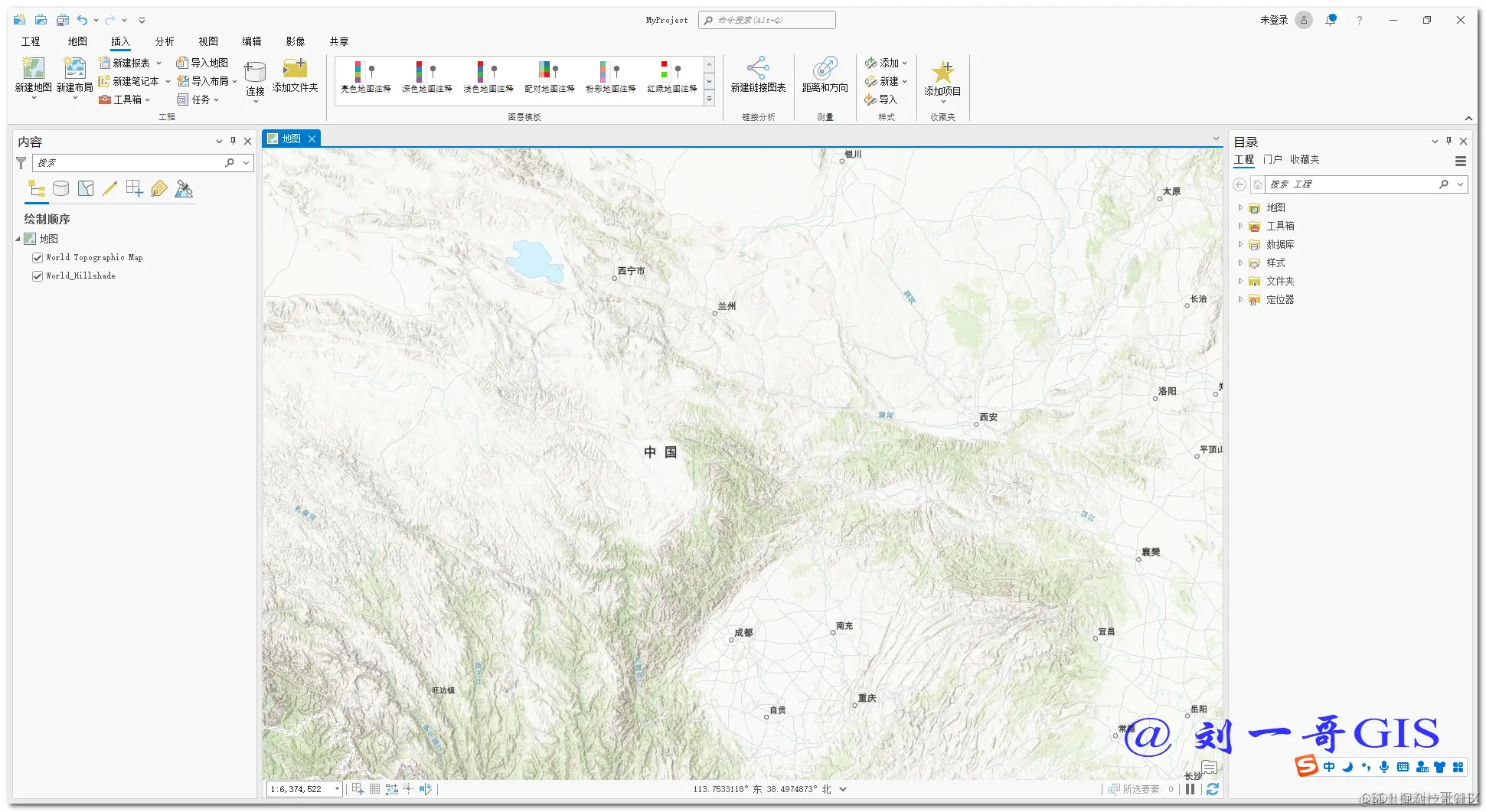Click the Contents pane search field
1486x812 pixels.
point(129,163)
